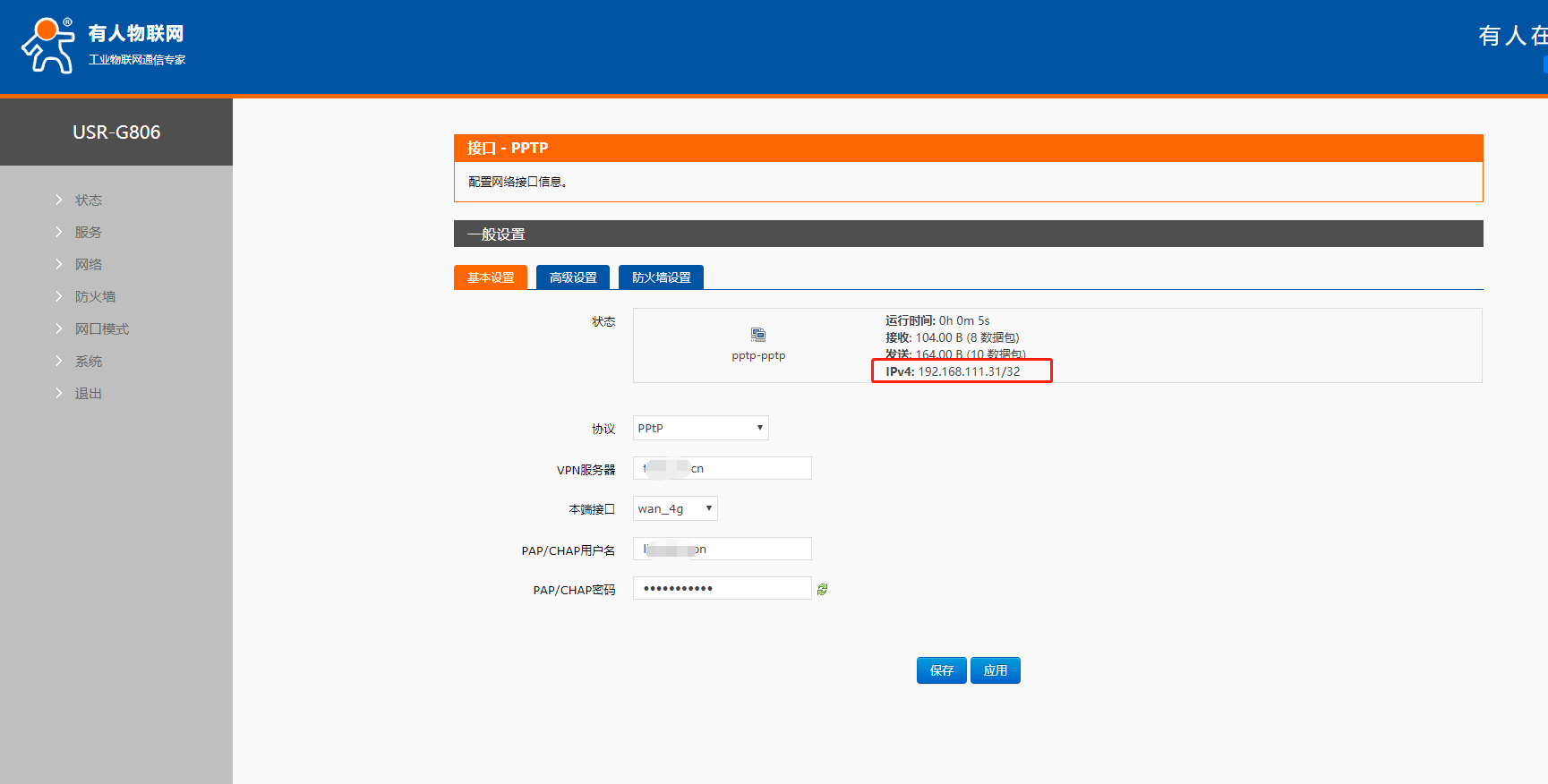This screenshot has height=784, width=1548.
Task: Expand the 系统 sidebar section
Action: (x=88, y=361)
